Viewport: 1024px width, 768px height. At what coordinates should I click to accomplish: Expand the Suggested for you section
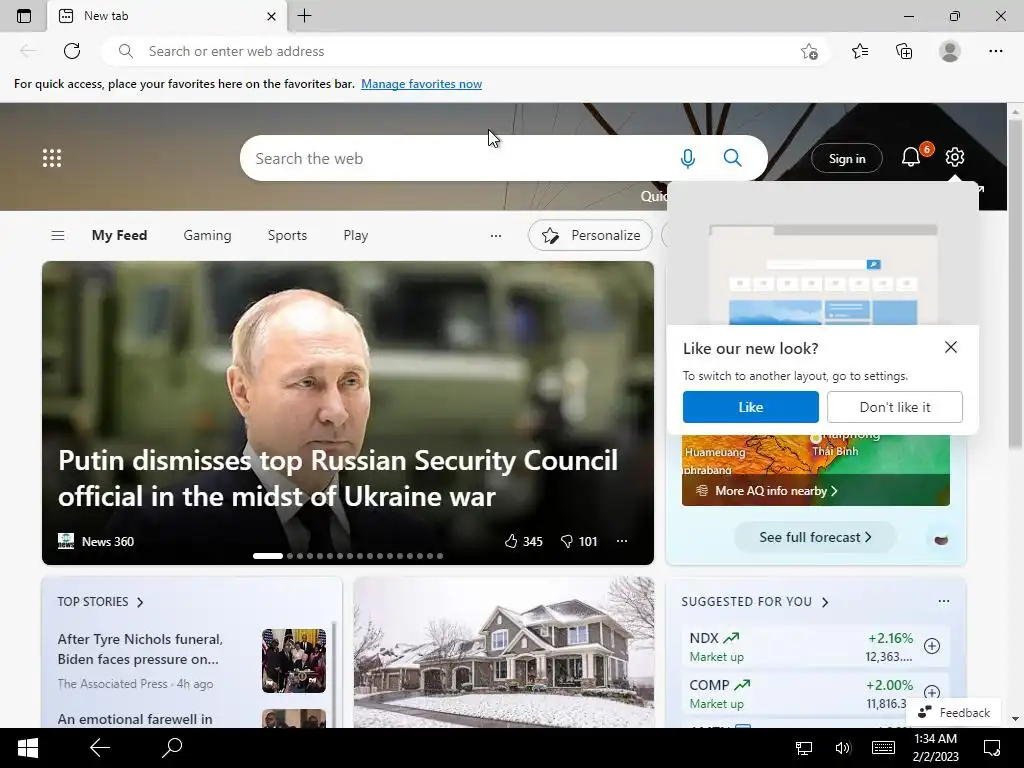tap(755, 601)
